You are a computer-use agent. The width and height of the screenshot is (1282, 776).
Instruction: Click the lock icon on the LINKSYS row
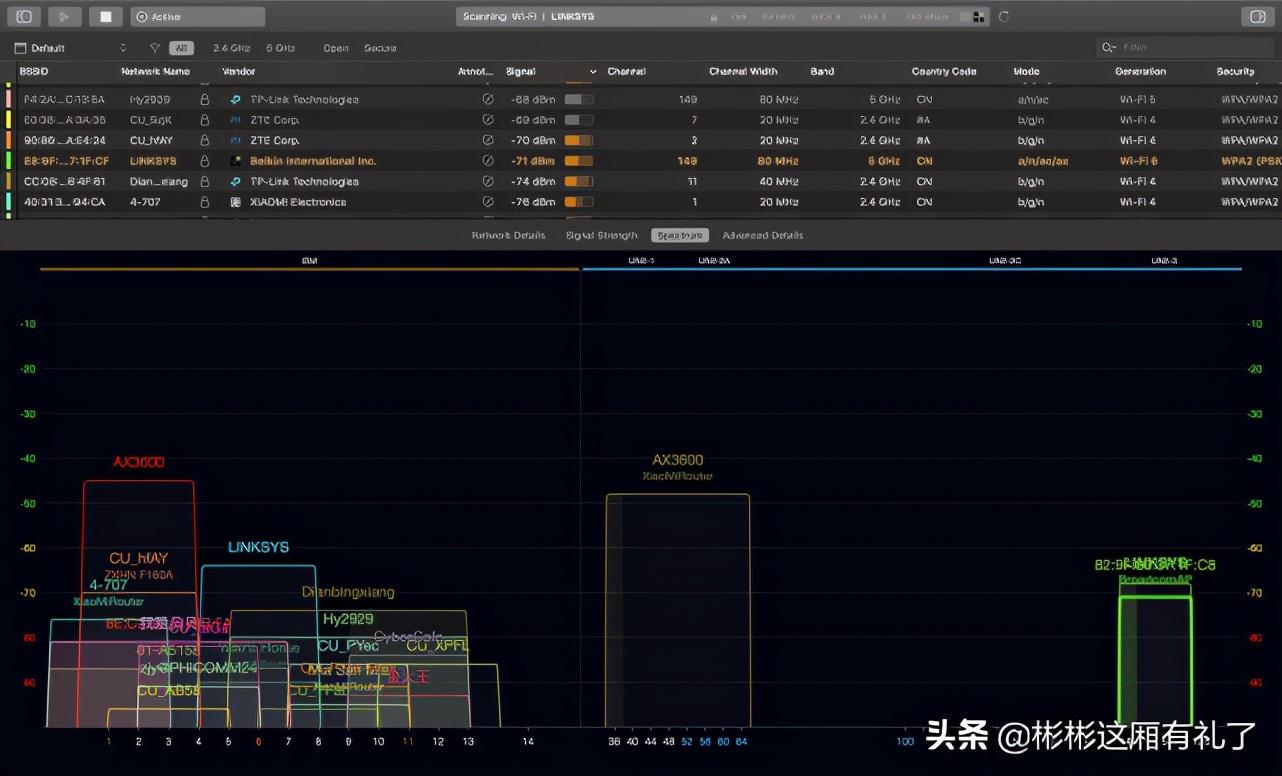pyautogui.click(x=204, y=160)
